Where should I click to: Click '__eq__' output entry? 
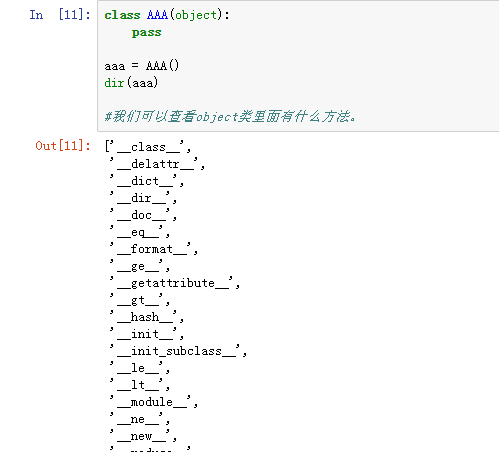point(139,232)
